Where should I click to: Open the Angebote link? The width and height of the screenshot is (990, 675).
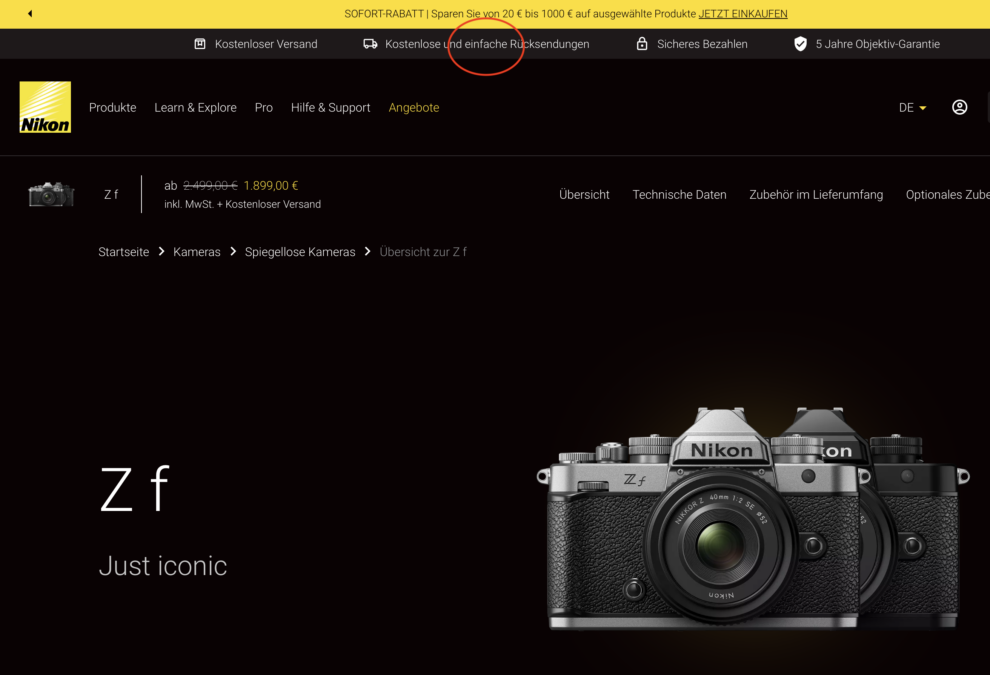pos(413,108)
